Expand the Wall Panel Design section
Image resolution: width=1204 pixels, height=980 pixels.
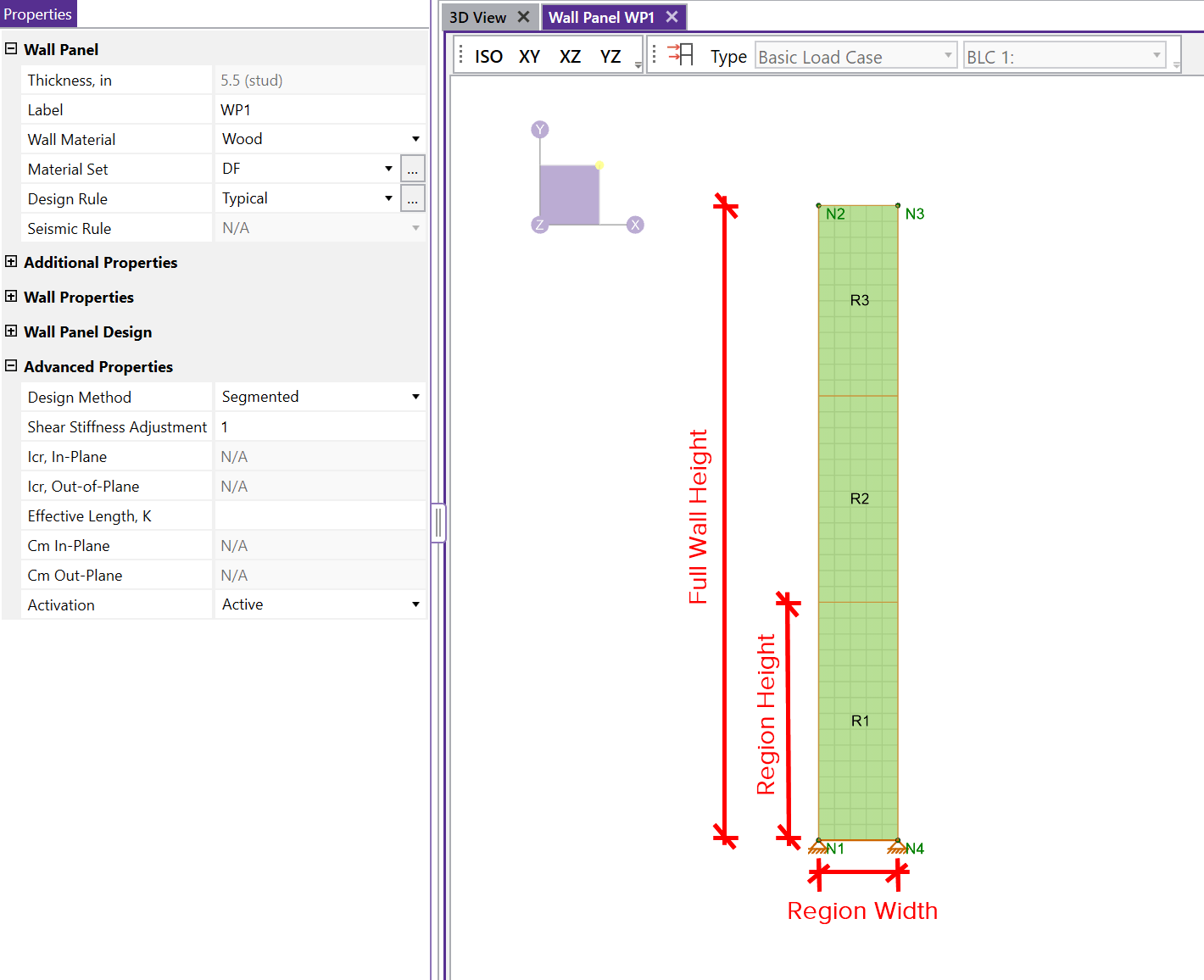[x=11, y=331]
